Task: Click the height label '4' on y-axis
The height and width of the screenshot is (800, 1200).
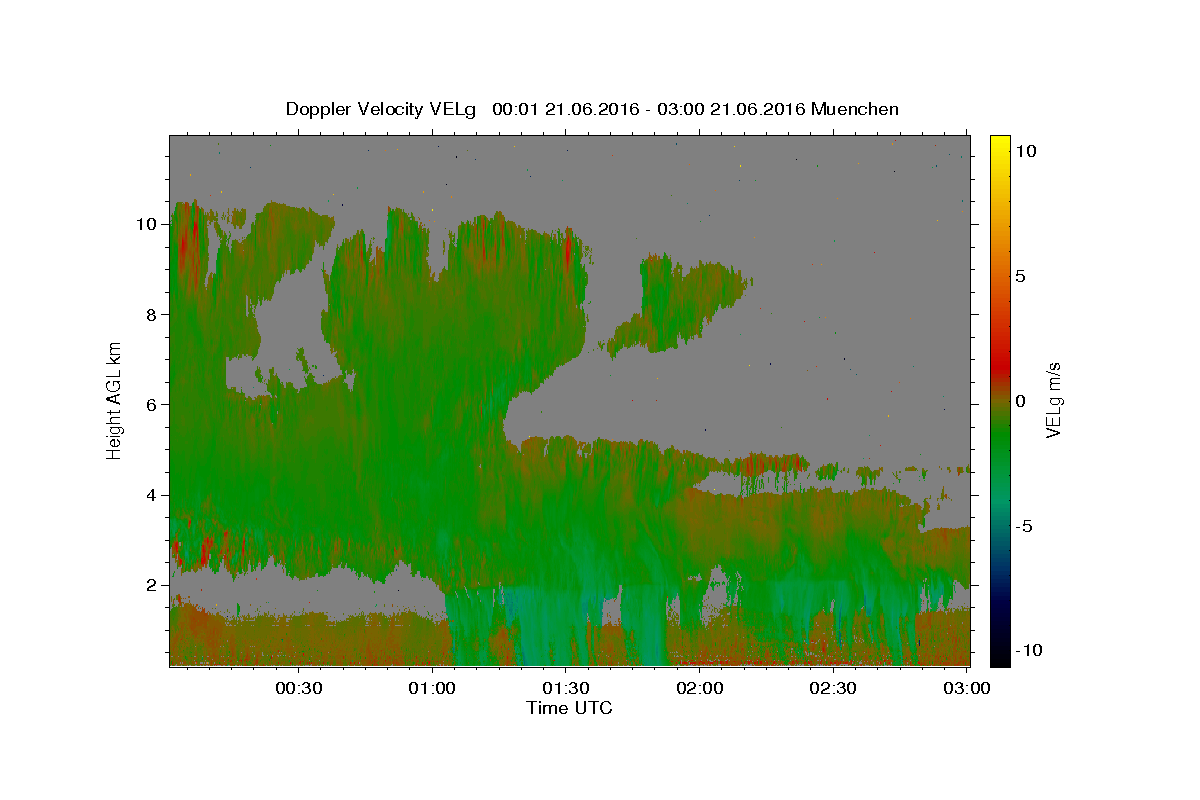Action: coord(151,495)
